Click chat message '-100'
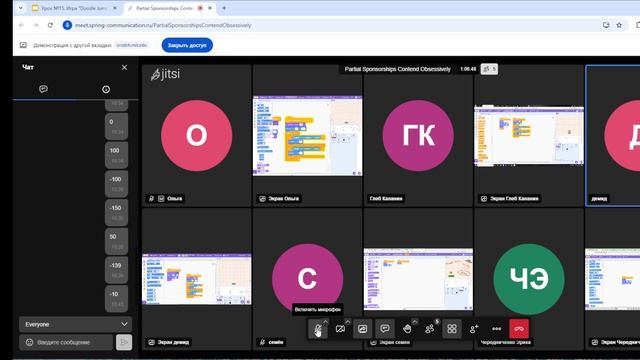Viewport: 640px width, 360px height. coord(116,184)
